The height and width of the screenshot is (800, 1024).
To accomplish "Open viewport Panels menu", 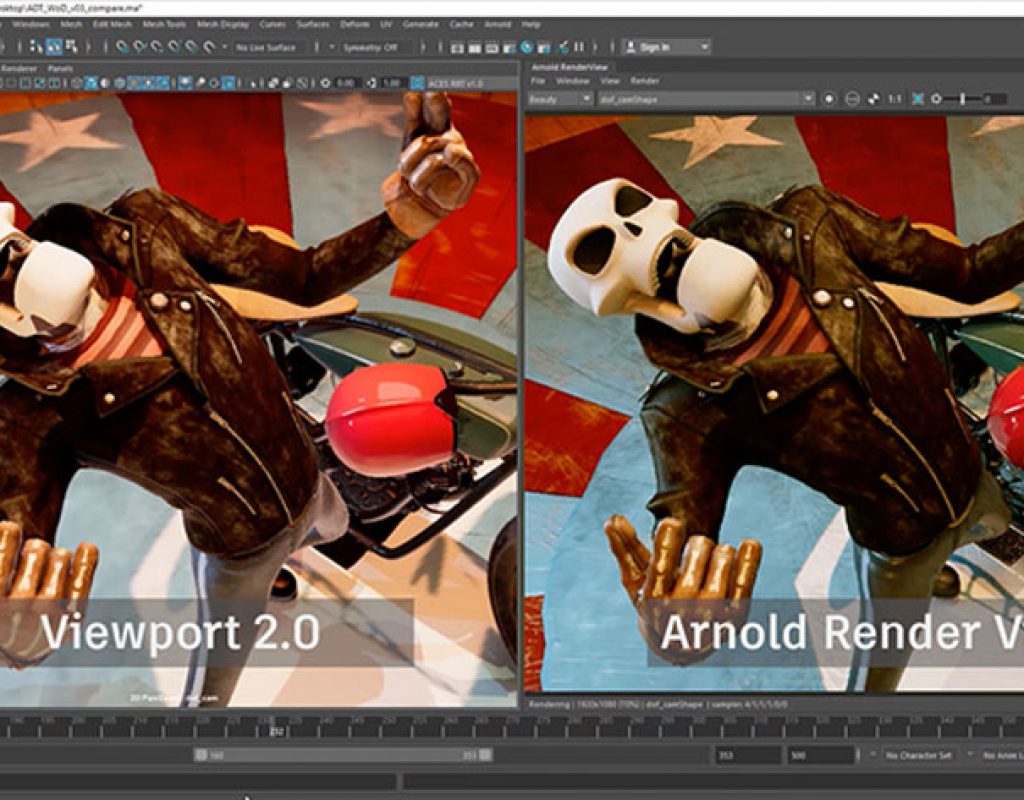I will [x=60, y=69].
